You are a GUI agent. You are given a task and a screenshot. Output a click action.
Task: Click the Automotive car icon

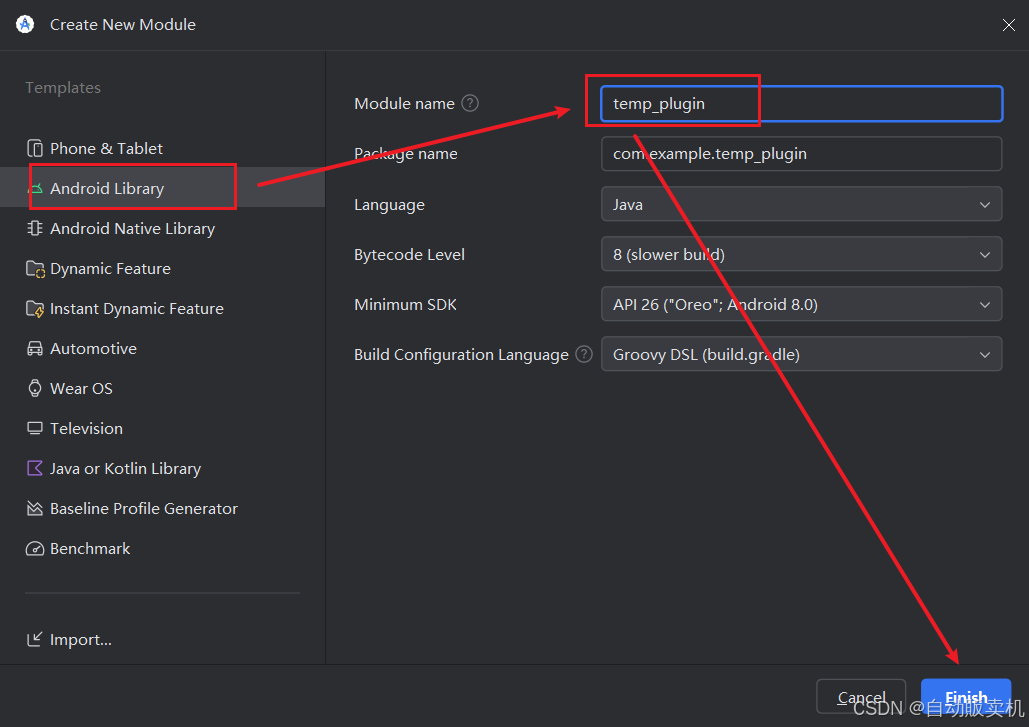(35, 348)
